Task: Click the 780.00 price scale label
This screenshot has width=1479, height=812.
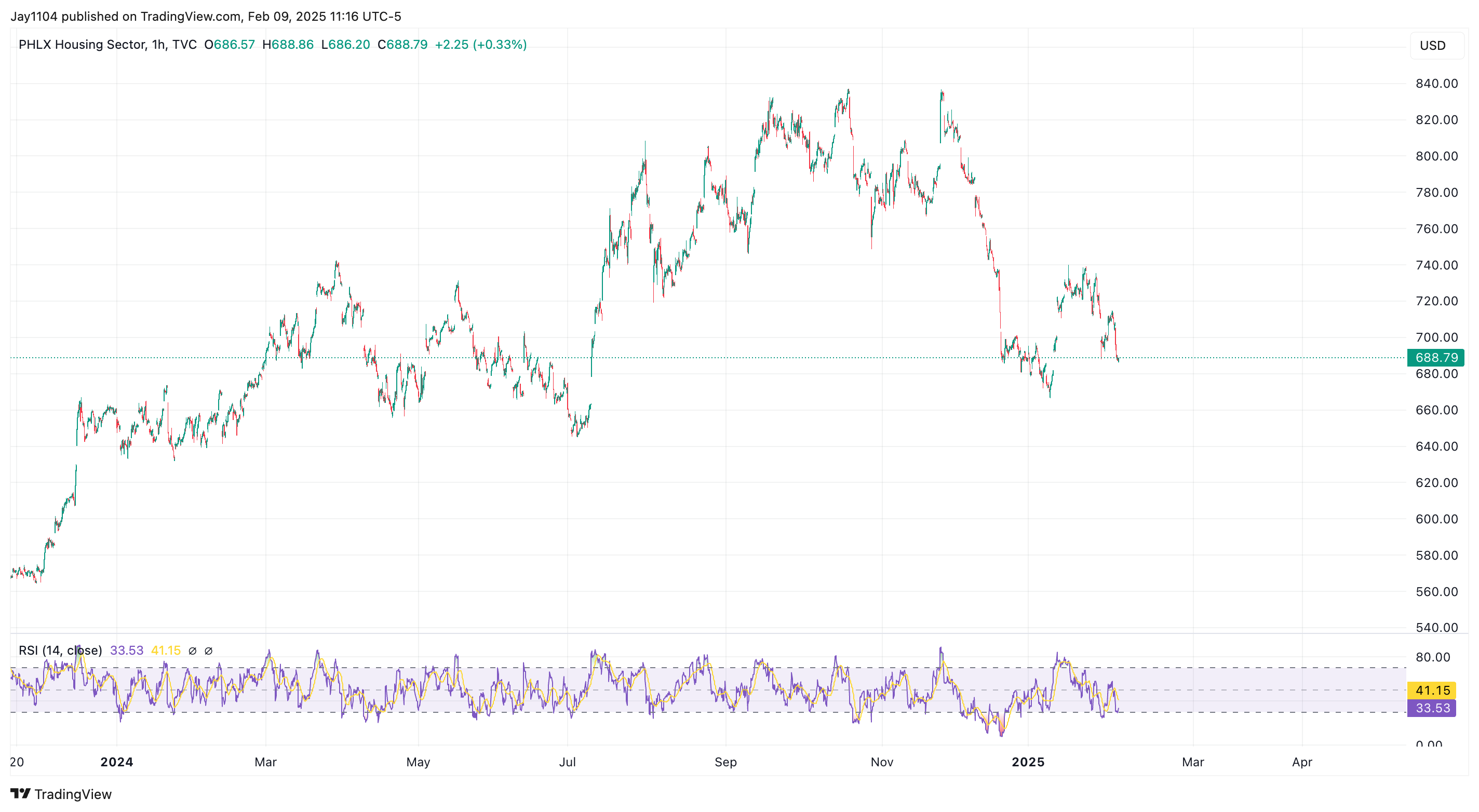Action: (x=1436, y=193)
